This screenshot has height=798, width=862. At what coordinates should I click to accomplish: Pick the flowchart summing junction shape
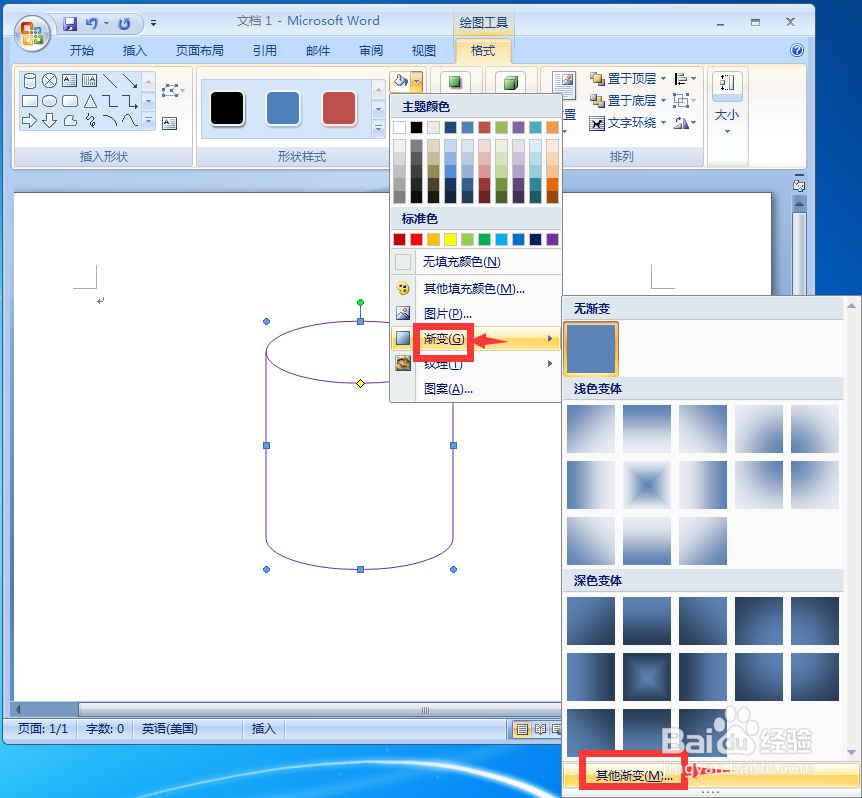49,81
